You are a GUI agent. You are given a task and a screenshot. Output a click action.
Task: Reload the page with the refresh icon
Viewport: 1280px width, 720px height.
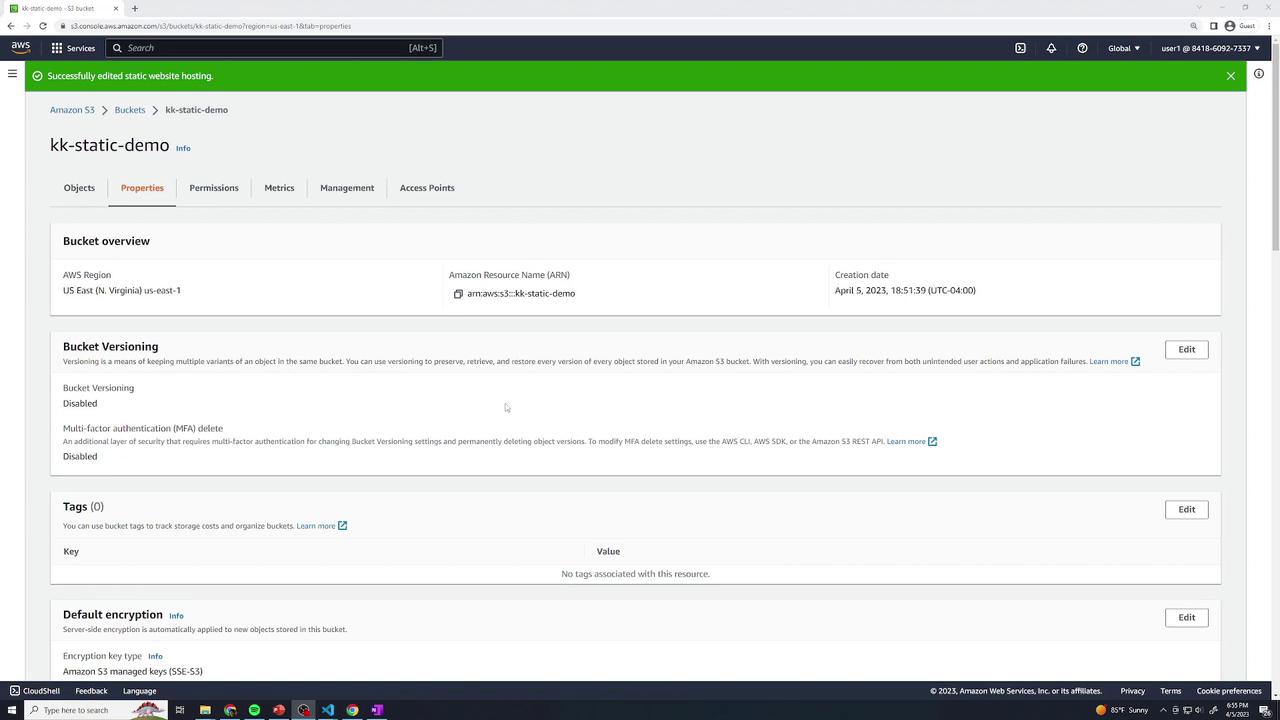click(43, 26)
